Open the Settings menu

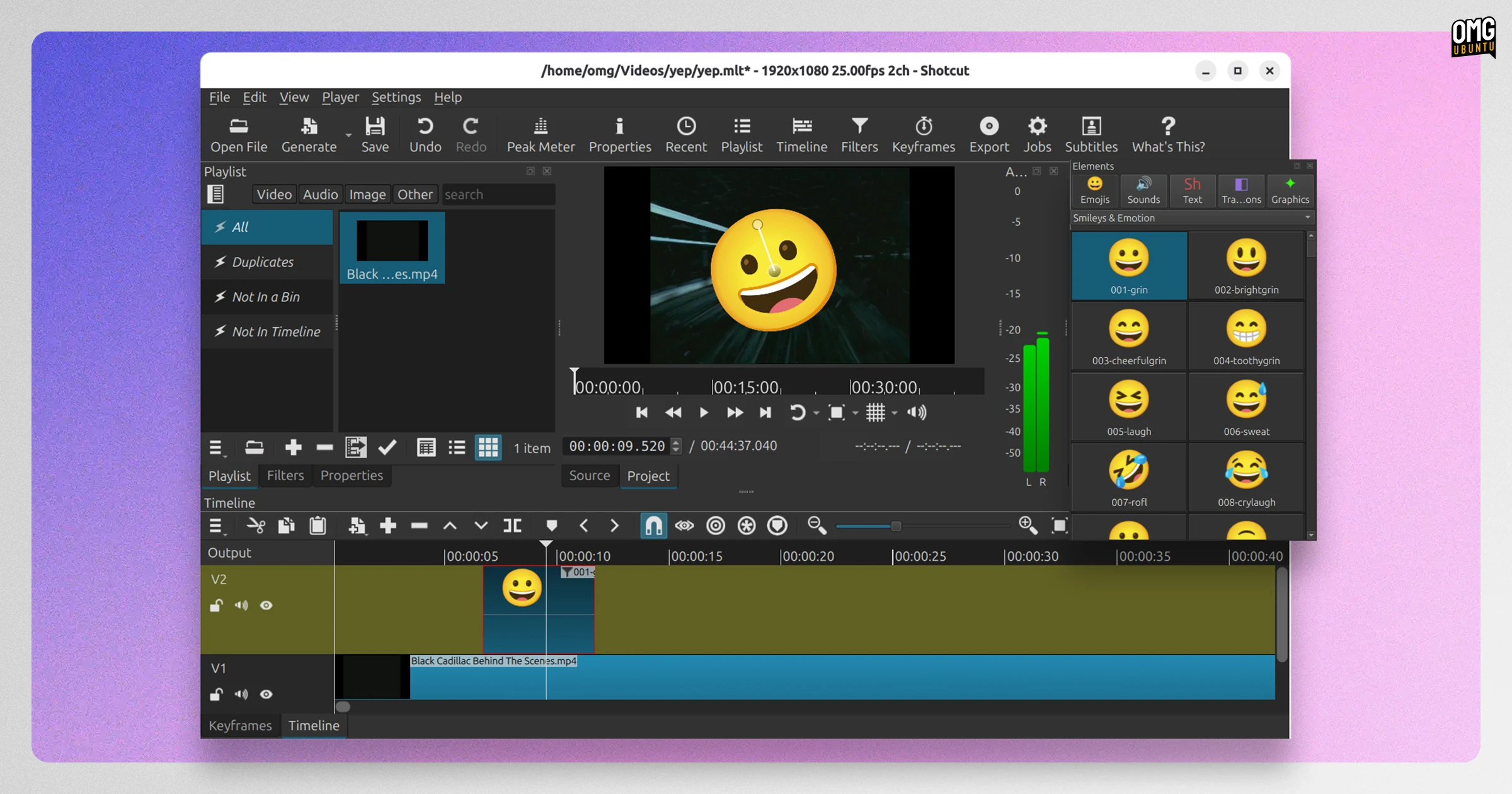tap(396, 97)
